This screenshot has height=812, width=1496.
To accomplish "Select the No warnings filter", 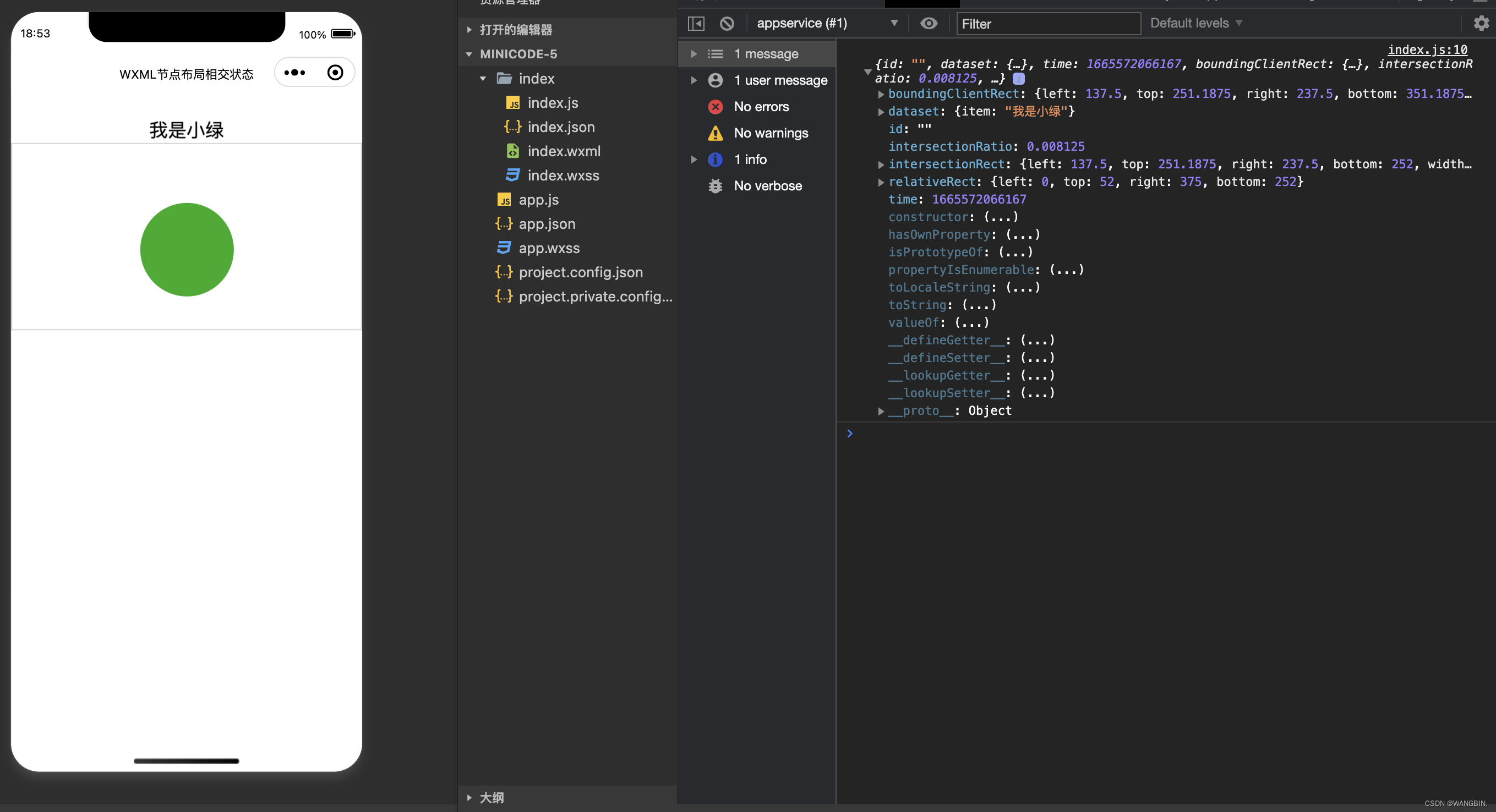I will 771,133.
